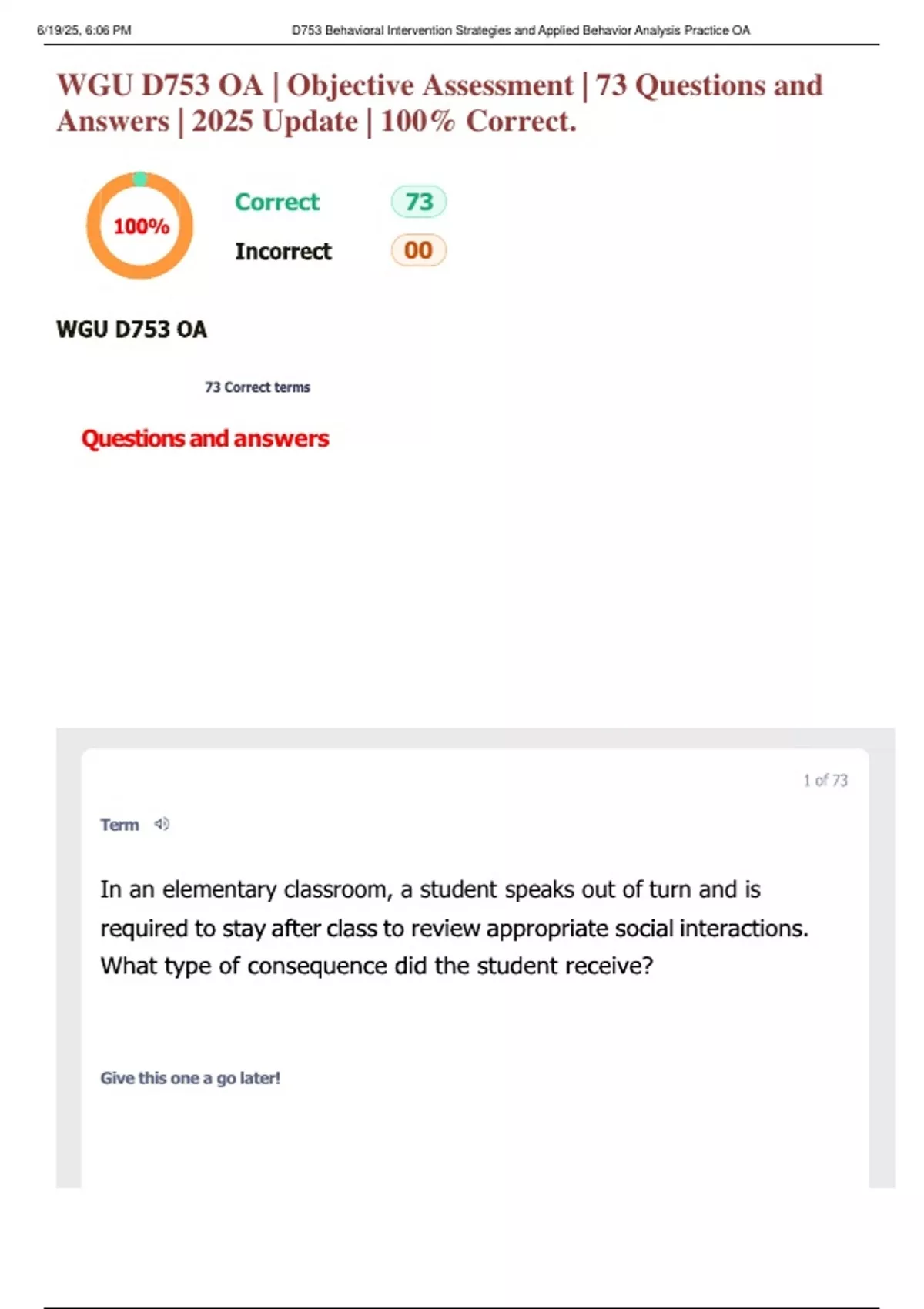924x1309 pixels.
Task: Select the orange 00 incorrect count badge
Action: pos(418,250)
